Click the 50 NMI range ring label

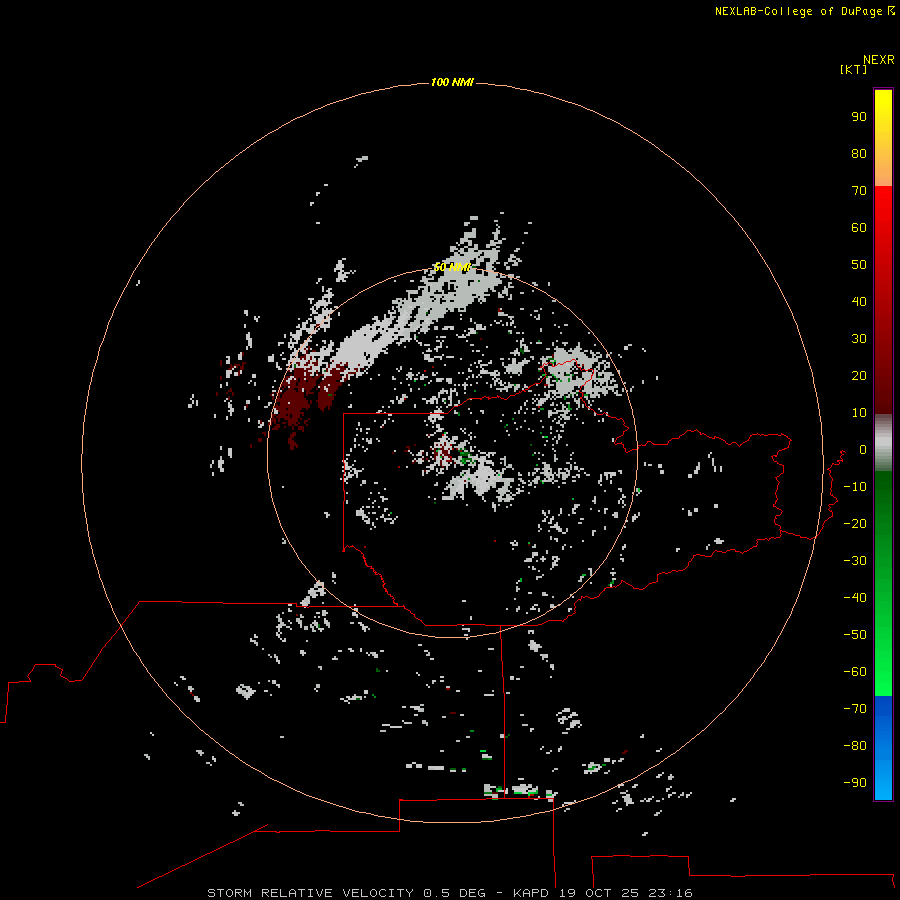click(452, 267)
